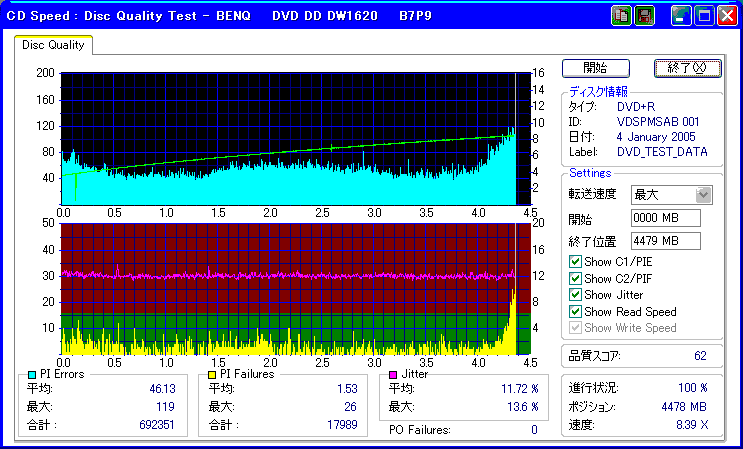743x449 pixels.
Task: Toggle Show C2/PIF checkbox
Action: [x=575, y=278]
